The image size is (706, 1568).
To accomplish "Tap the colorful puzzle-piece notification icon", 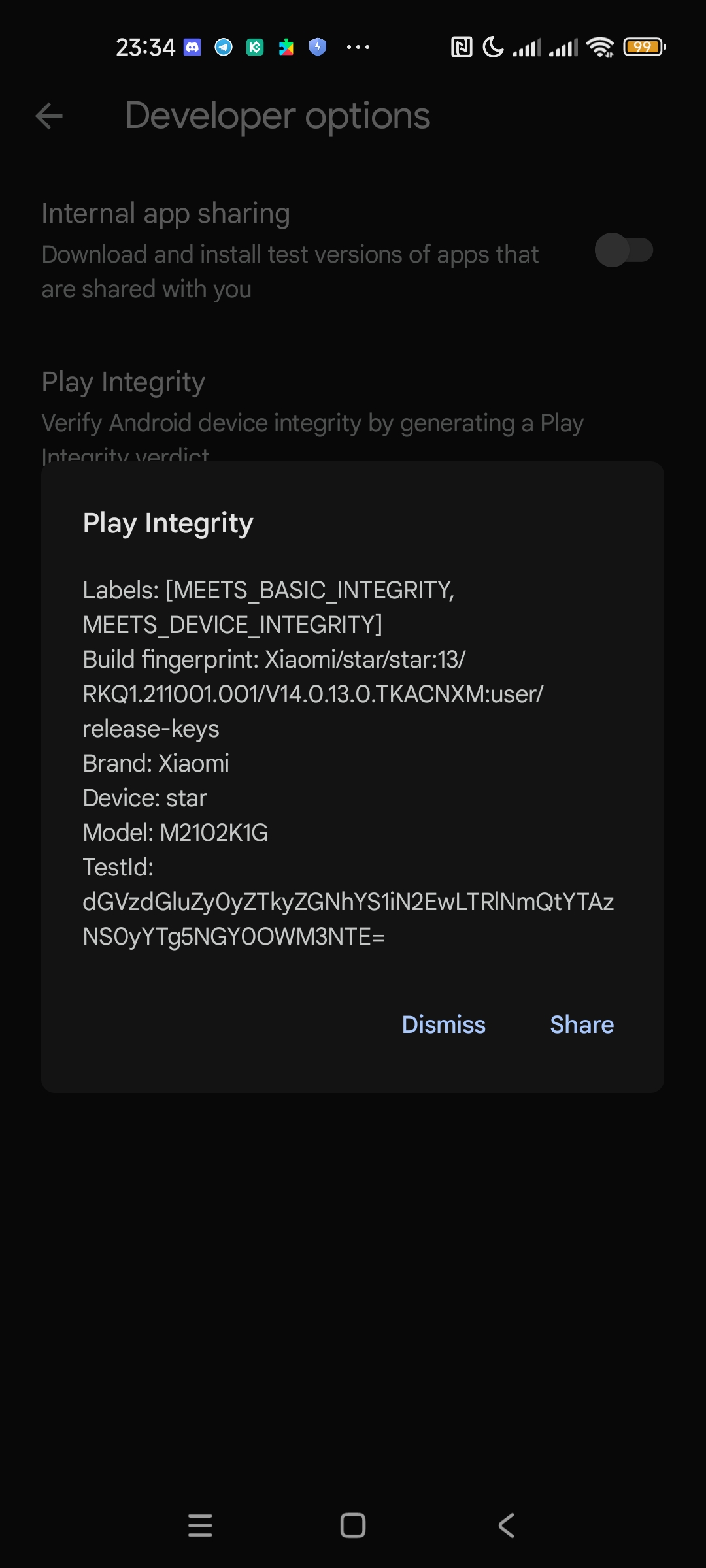I will 286,47.
